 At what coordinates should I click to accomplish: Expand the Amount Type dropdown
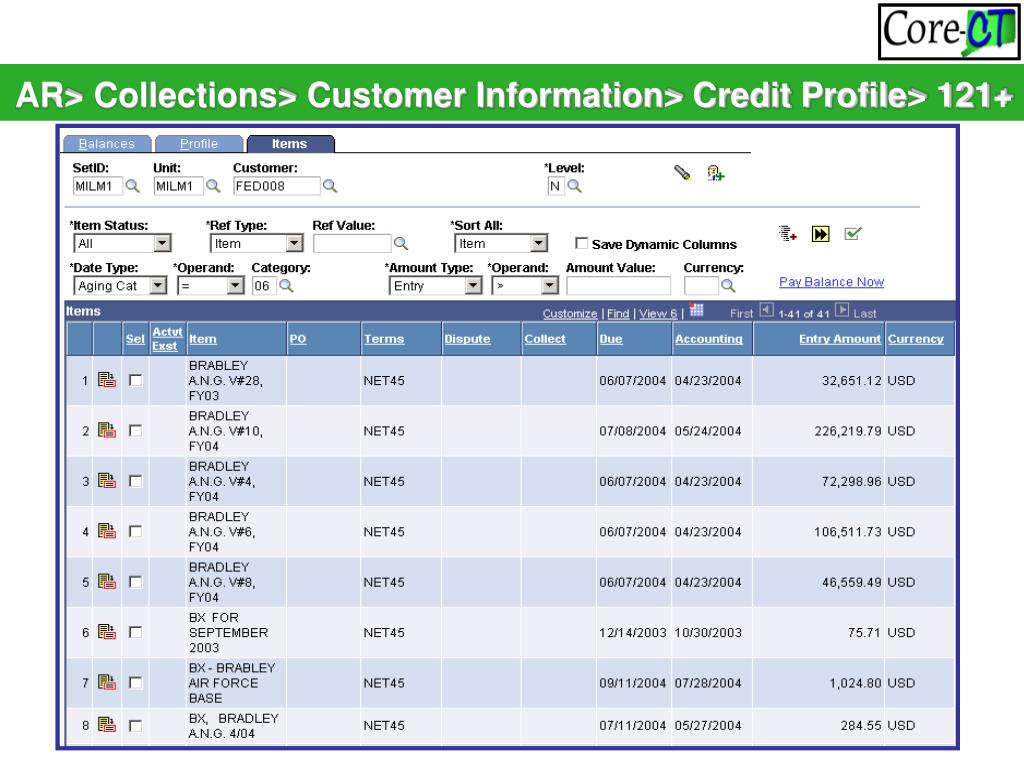pyautogui.click(x=473, y=285)
